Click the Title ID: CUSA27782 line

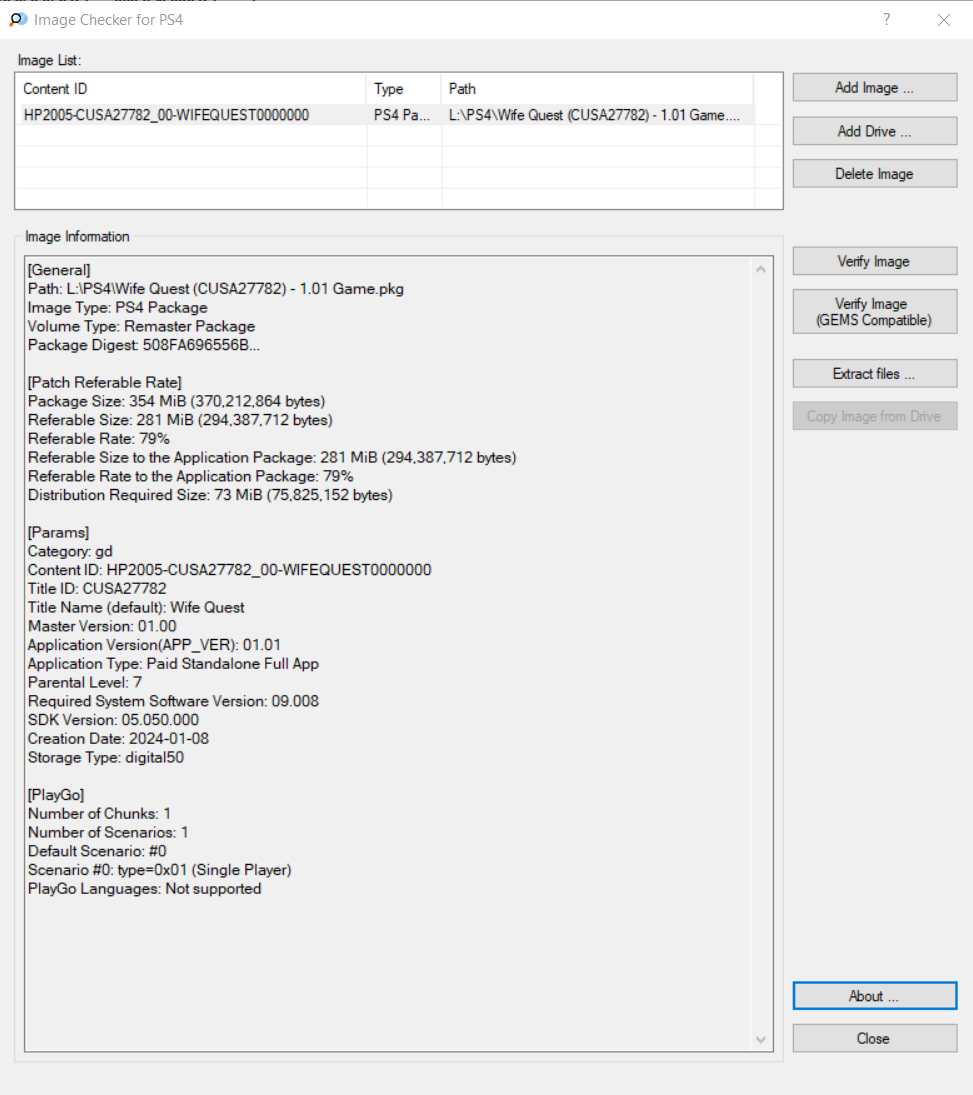tap(97, 589)
